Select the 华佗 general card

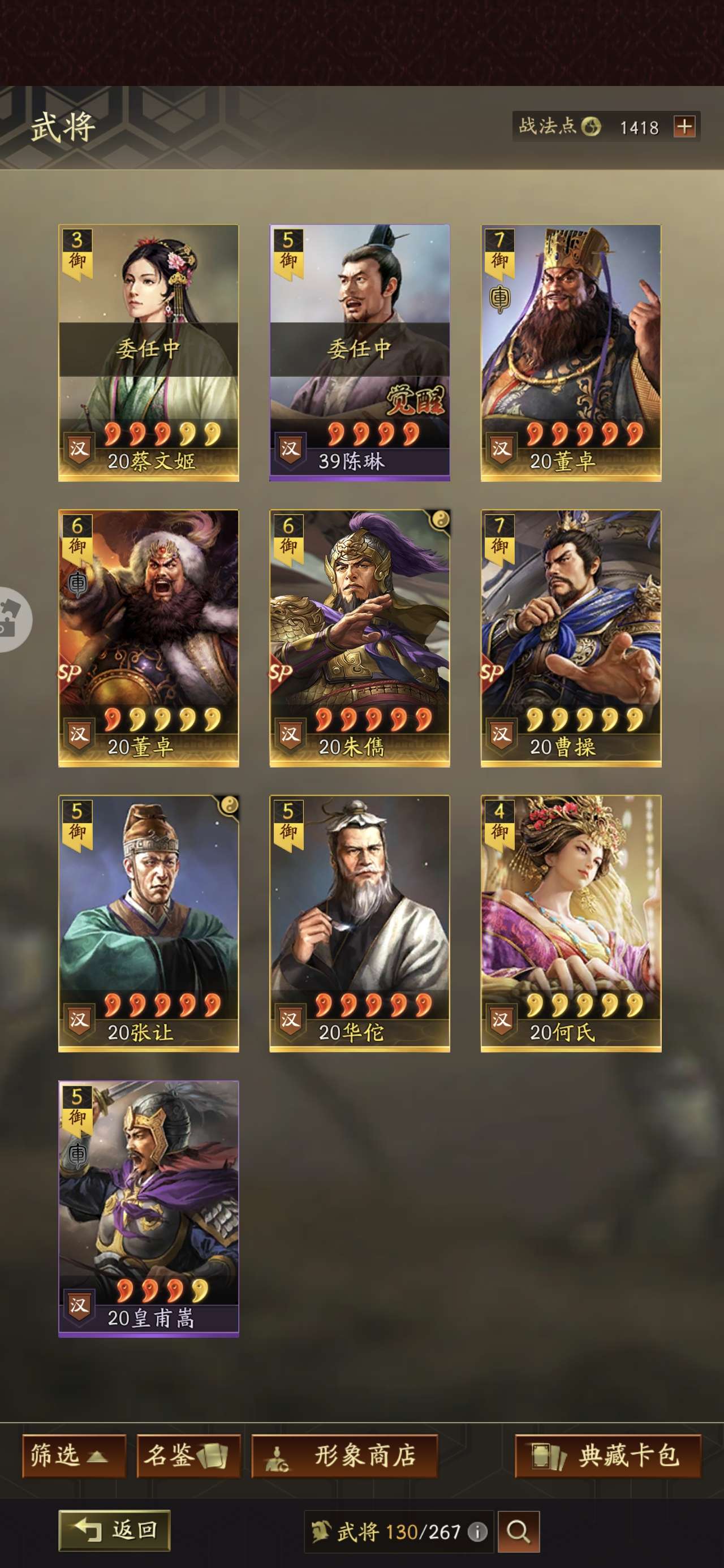coord(360,923)
